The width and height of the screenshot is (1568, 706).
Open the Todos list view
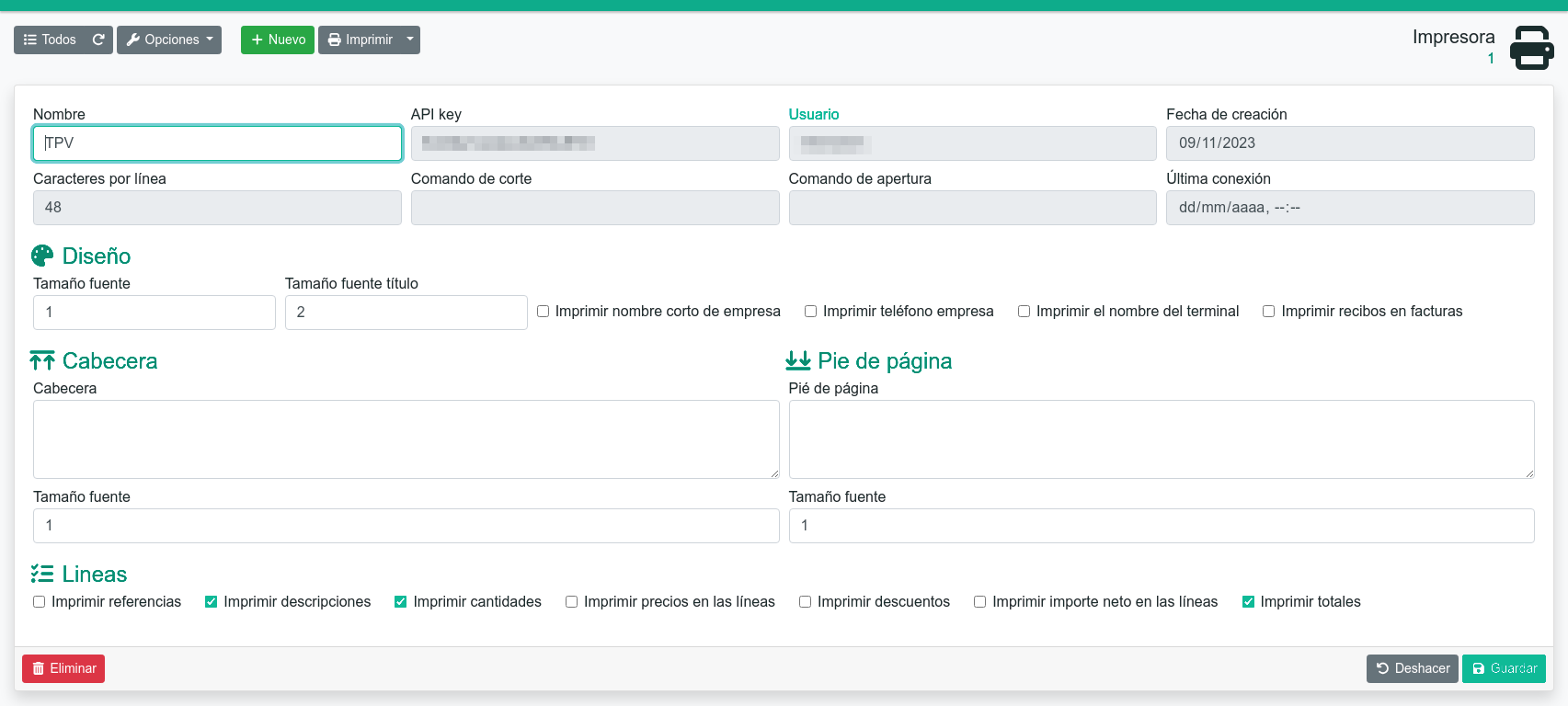(x=50, y=40)
